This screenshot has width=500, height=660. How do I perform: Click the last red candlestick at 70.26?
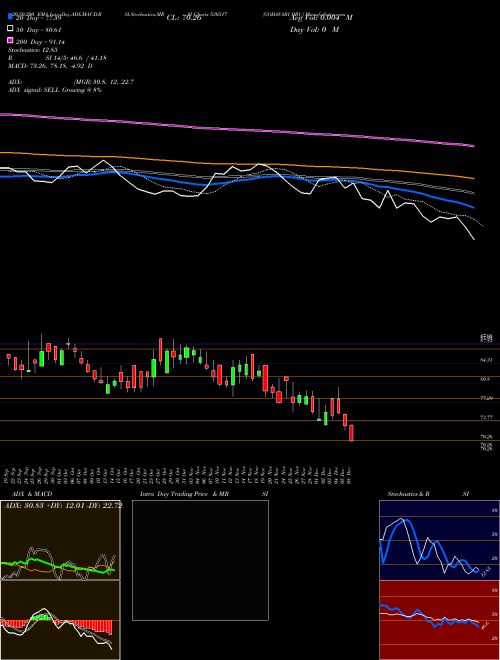(351, 433)
